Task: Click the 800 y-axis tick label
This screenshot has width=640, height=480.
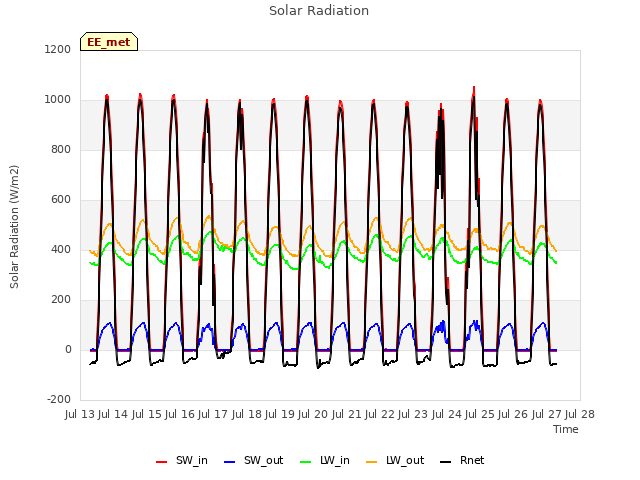Action: pos(61,149)
